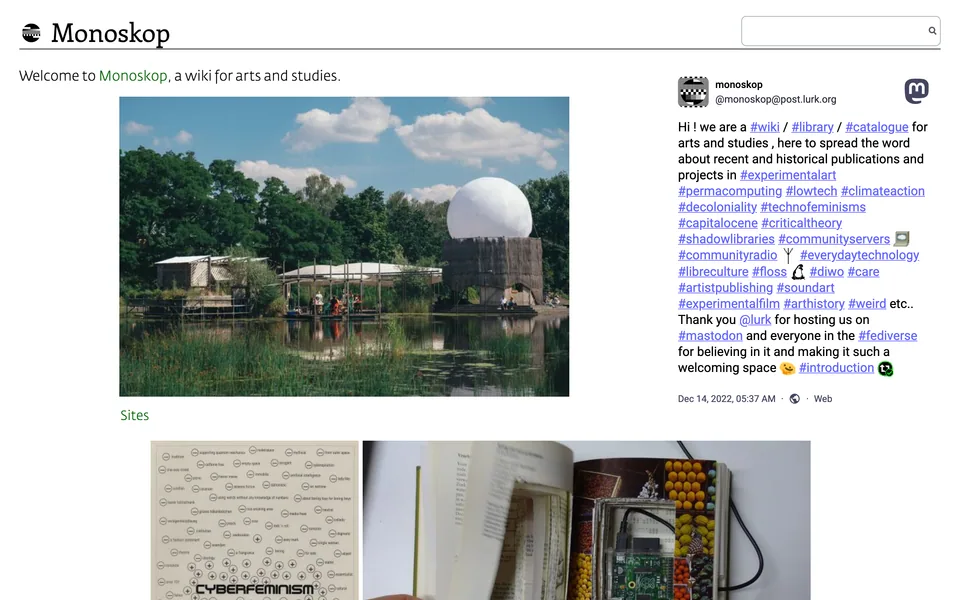Follow the #libreculture hashtag

pos(713,271)
